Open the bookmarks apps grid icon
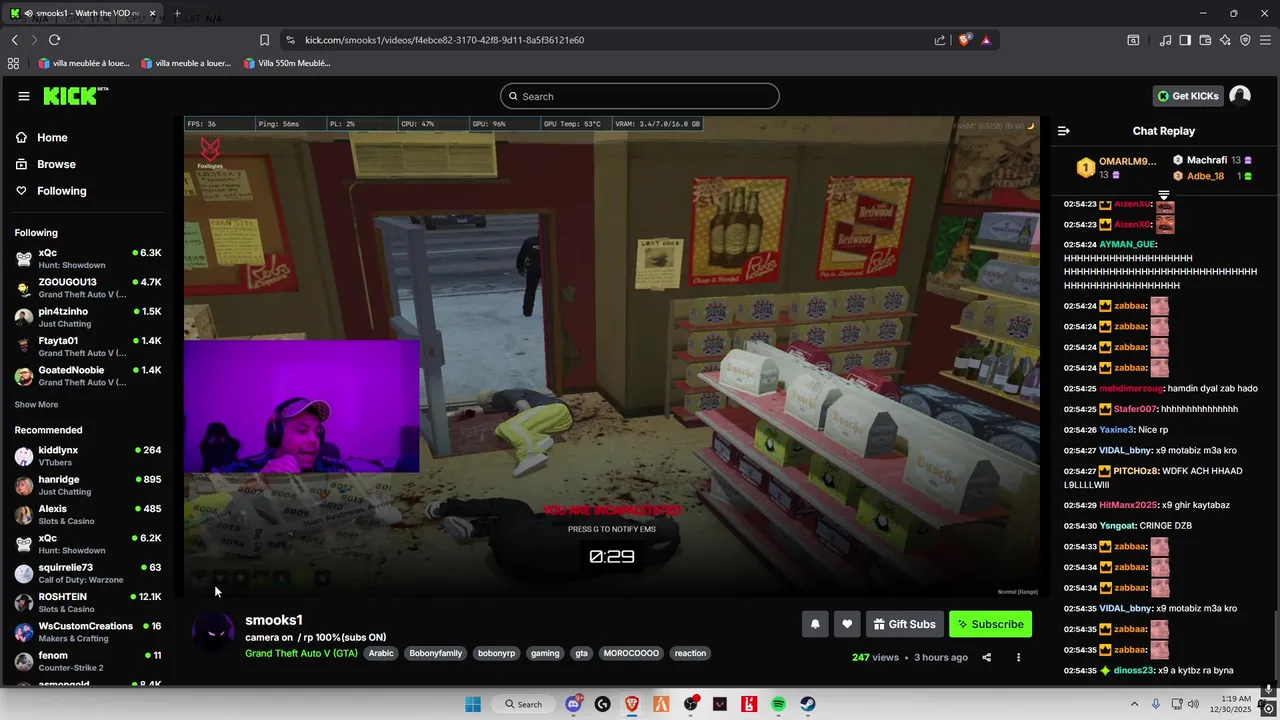This screenshot has width=1280, height=720. (14, 63)
